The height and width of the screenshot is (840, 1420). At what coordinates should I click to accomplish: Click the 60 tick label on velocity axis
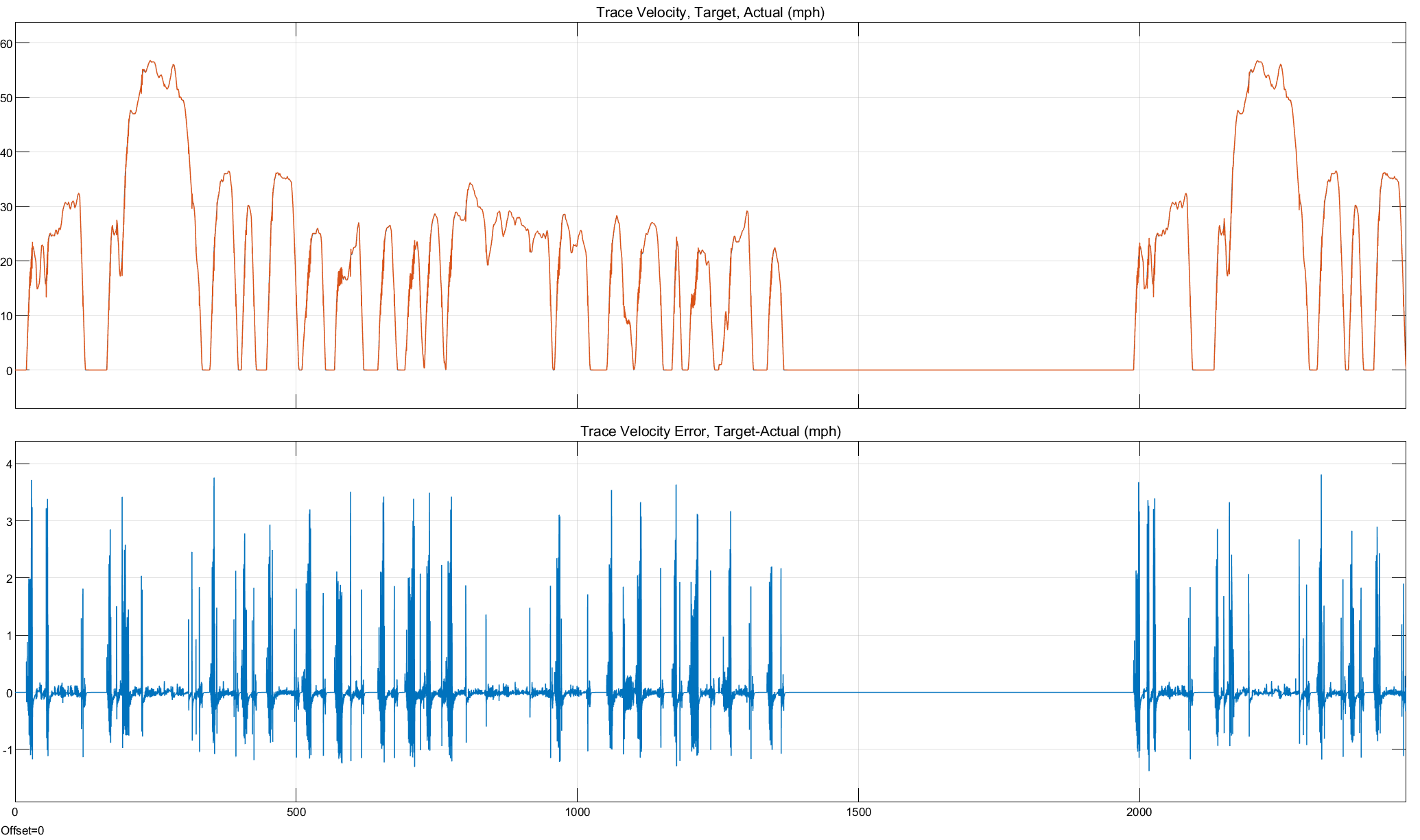click(6, 44)
